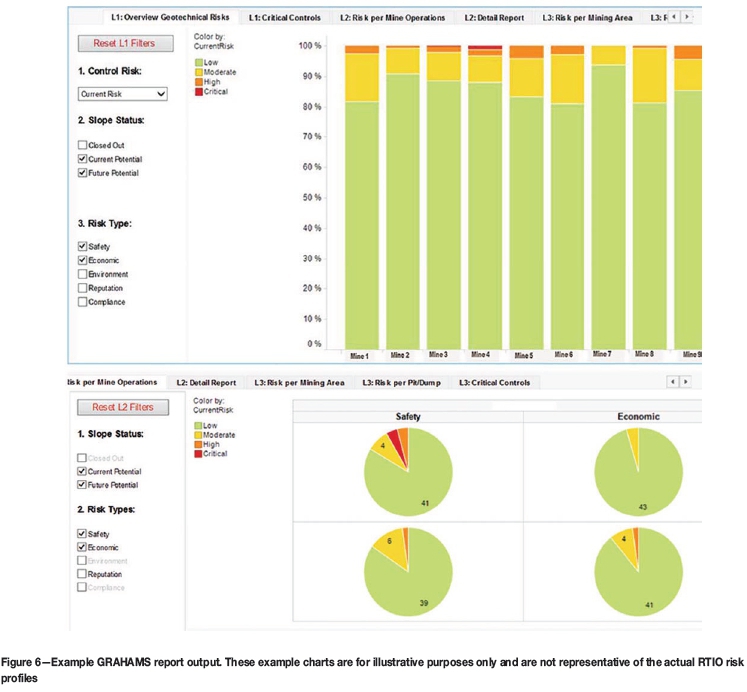The image size is (747, 692).
Task: Select the L3: Risk per Pit/Dump tab
Action: point(400,382)
